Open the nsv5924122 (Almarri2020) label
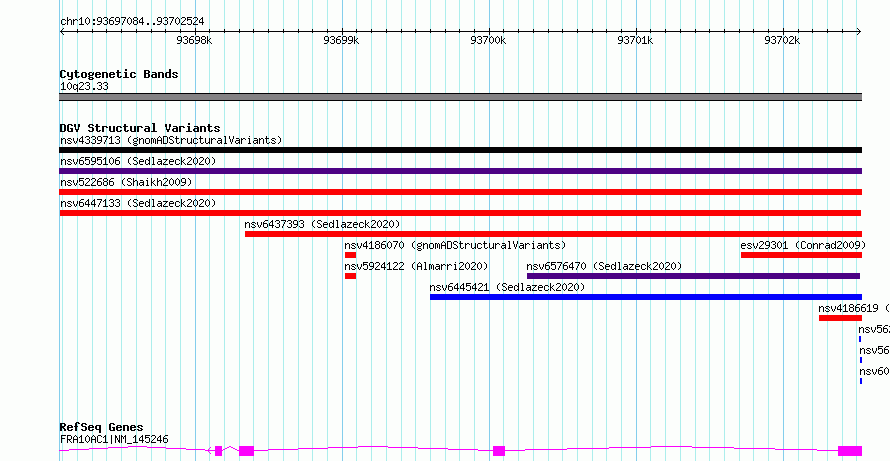890x461 pixels. [416, 266]
